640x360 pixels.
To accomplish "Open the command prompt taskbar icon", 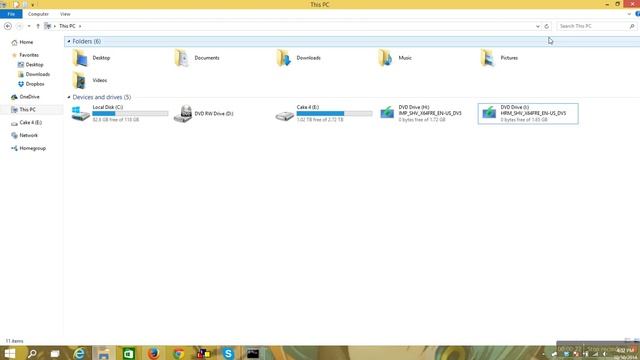I will (253, 353).
